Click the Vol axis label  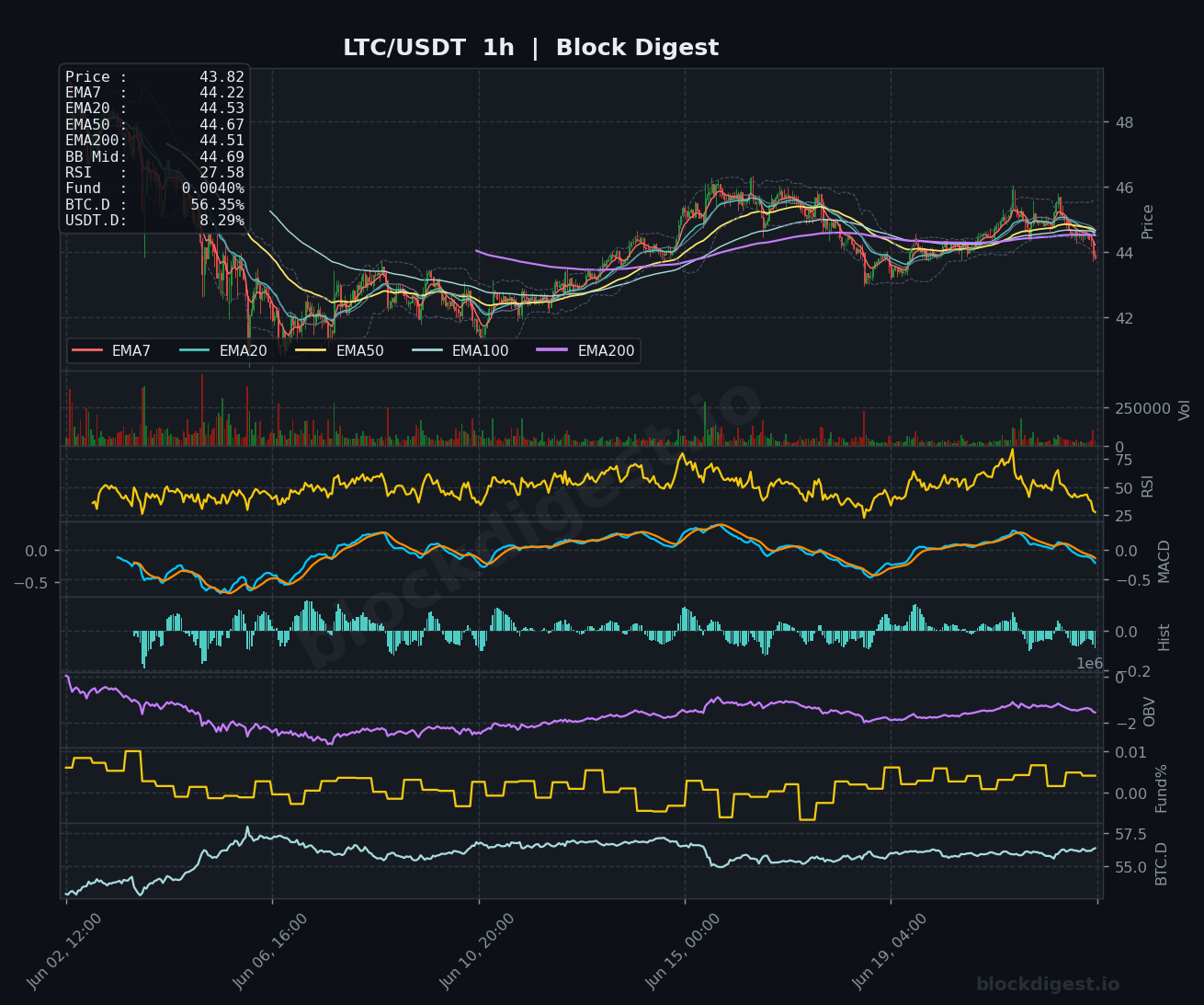(x=1184, y=409)
